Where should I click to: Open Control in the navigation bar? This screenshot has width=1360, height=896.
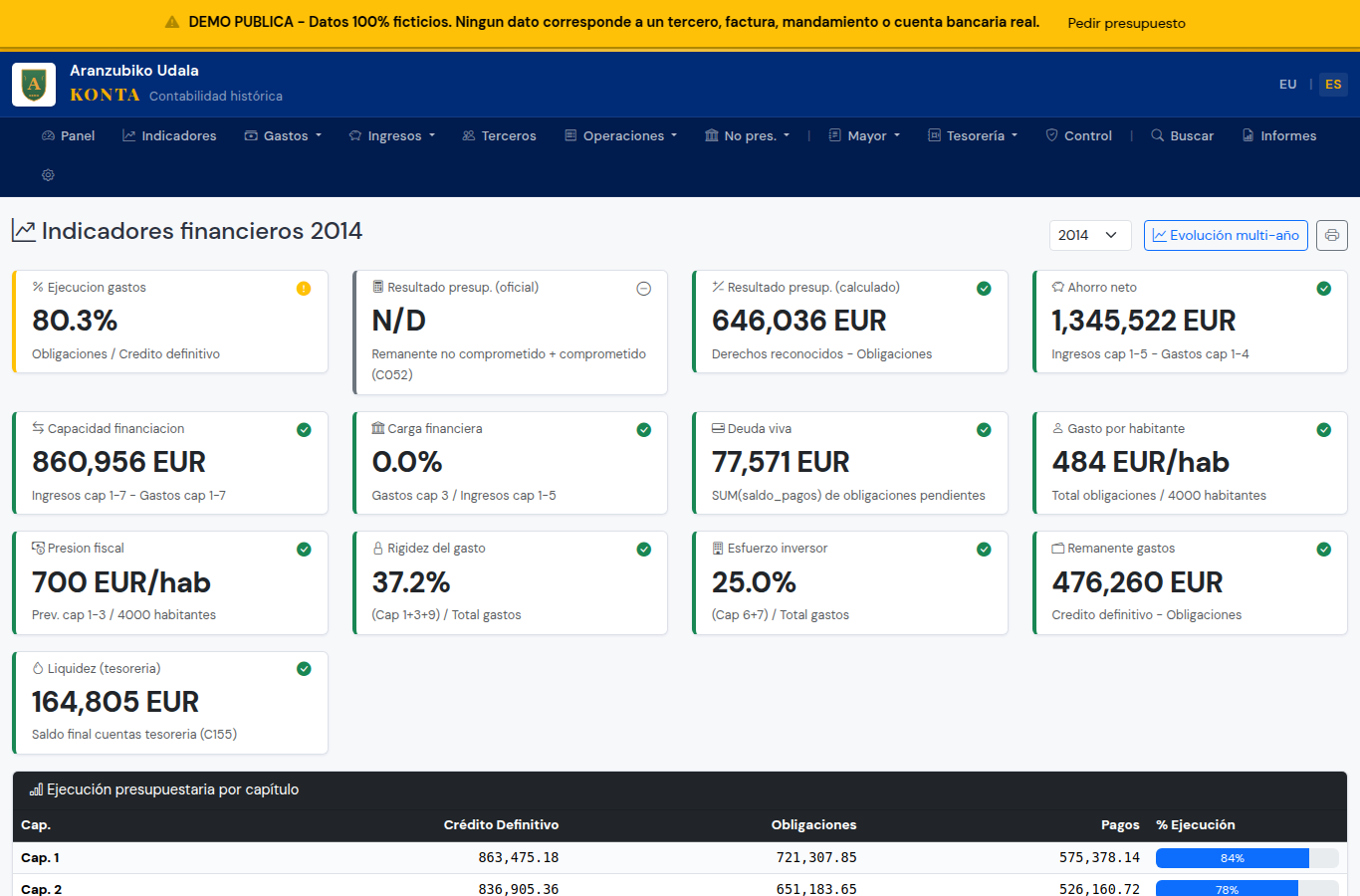pyautogui.click(x=1079, y=136)
